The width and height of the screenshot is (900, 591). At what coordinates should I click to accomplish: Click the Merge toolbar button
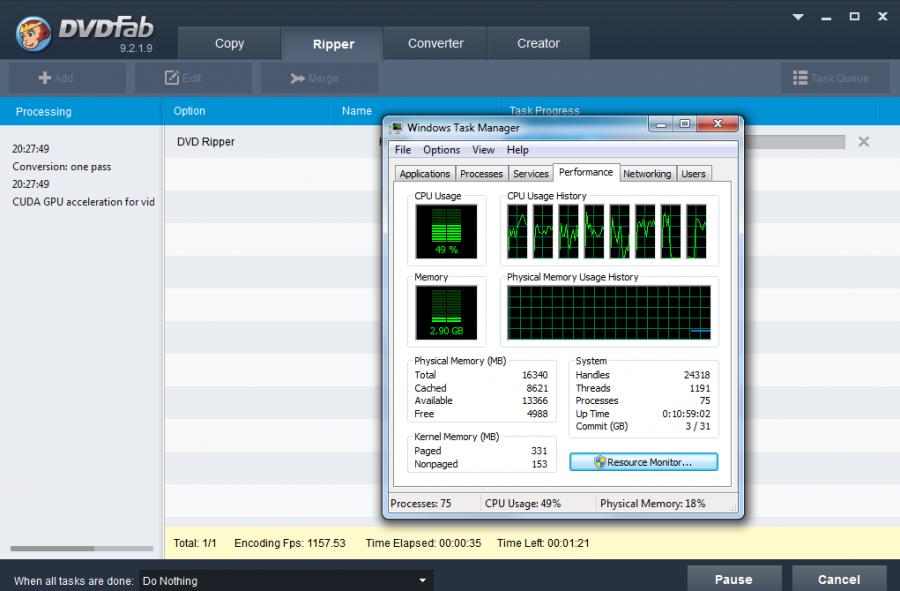point(320,78)
